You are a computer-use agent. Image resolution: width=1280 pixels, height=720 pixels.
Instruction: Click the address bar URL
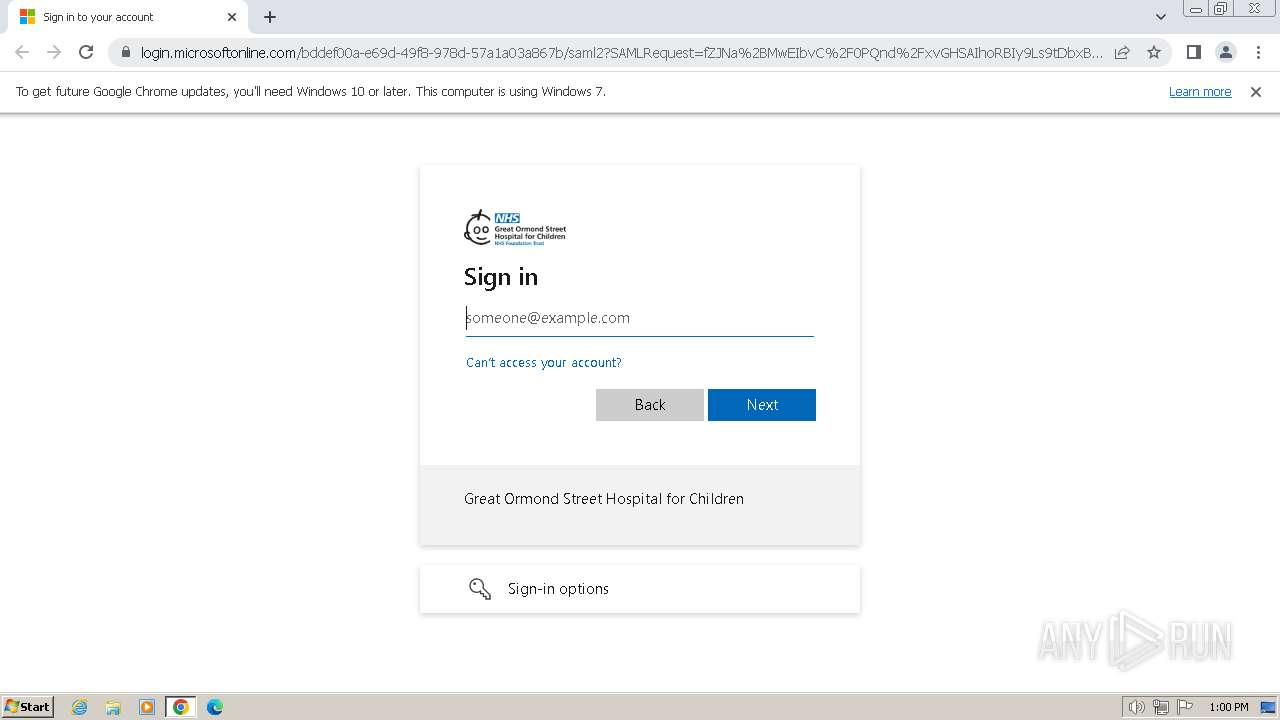click(621, 52)
